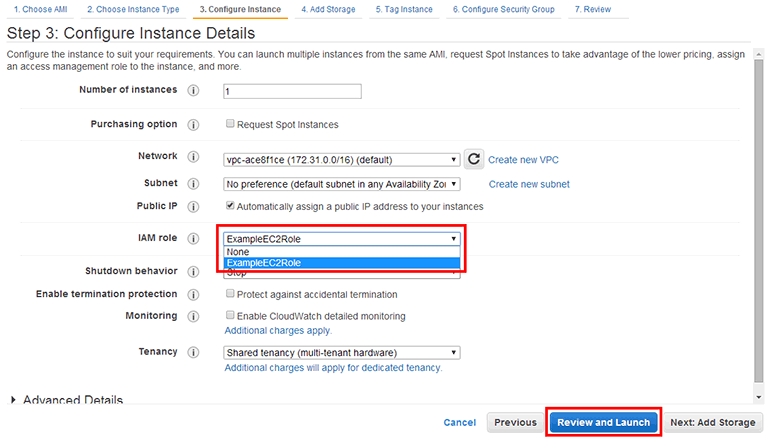The width and height of the screenshot is (770, 440).
Task: Click the info icon next to Subnet
Action: coord(193,184)
